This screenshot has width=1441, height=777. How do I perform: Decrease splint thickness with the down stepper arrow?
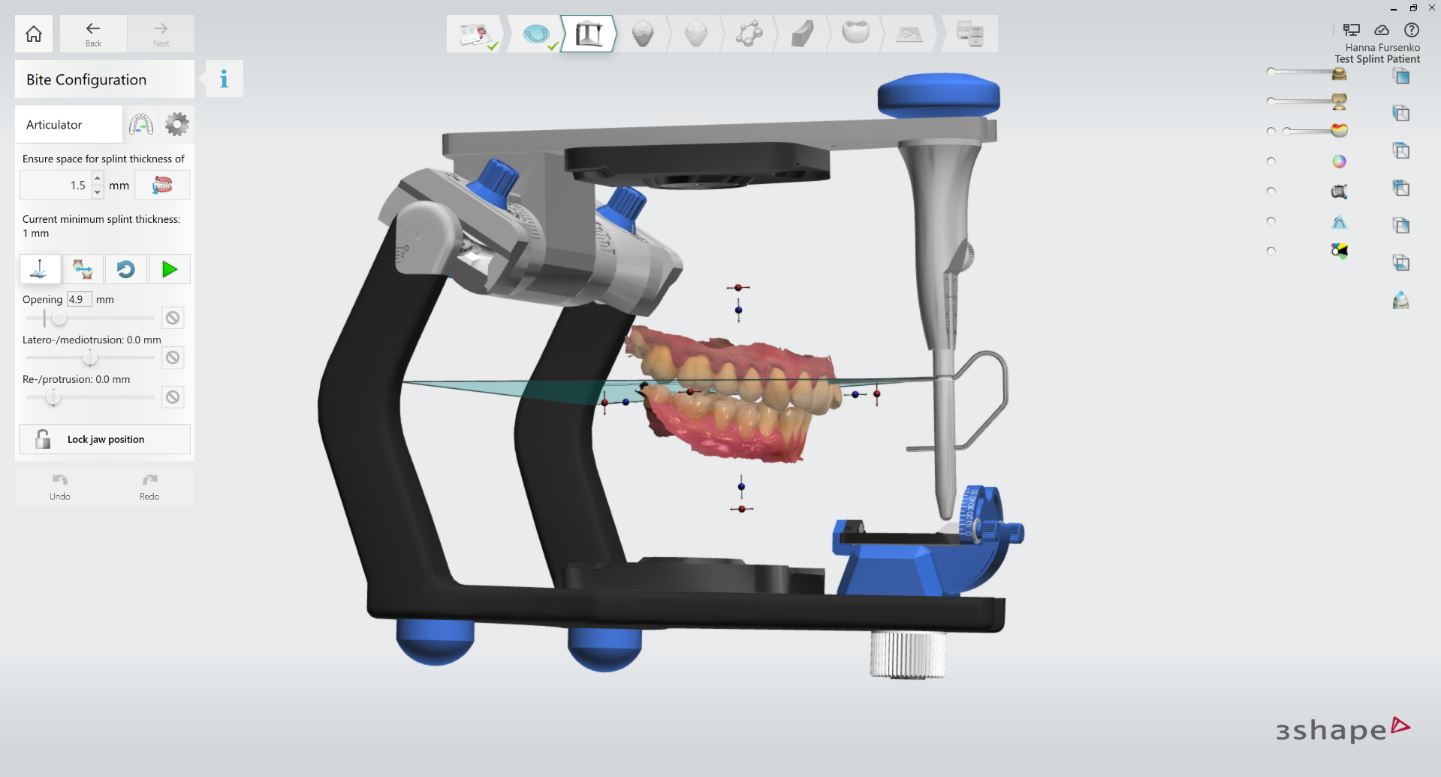pyautogui.click(x=97, y=191)
